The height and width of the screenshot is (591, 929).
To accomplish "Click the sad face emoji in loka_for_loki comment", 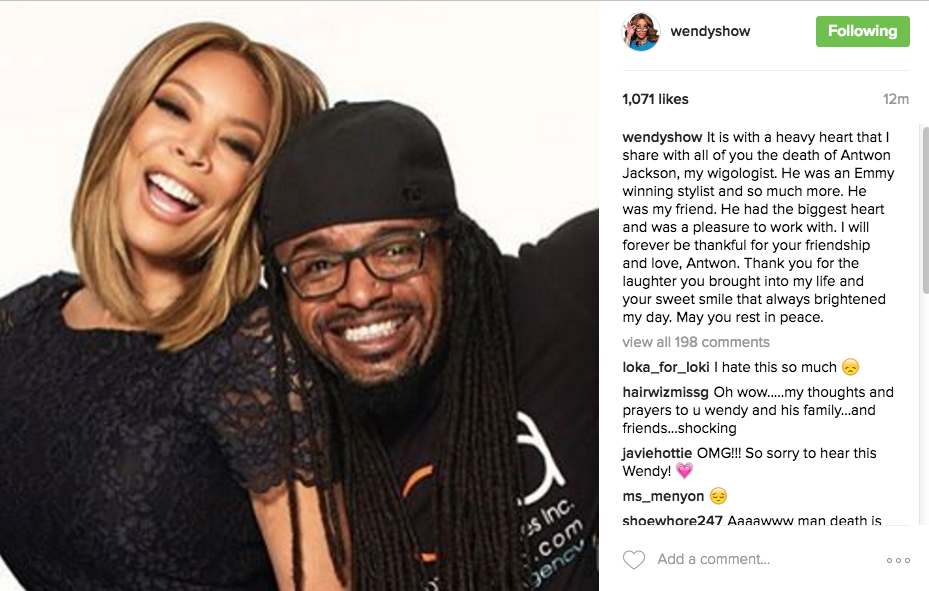I will [850, 367].
